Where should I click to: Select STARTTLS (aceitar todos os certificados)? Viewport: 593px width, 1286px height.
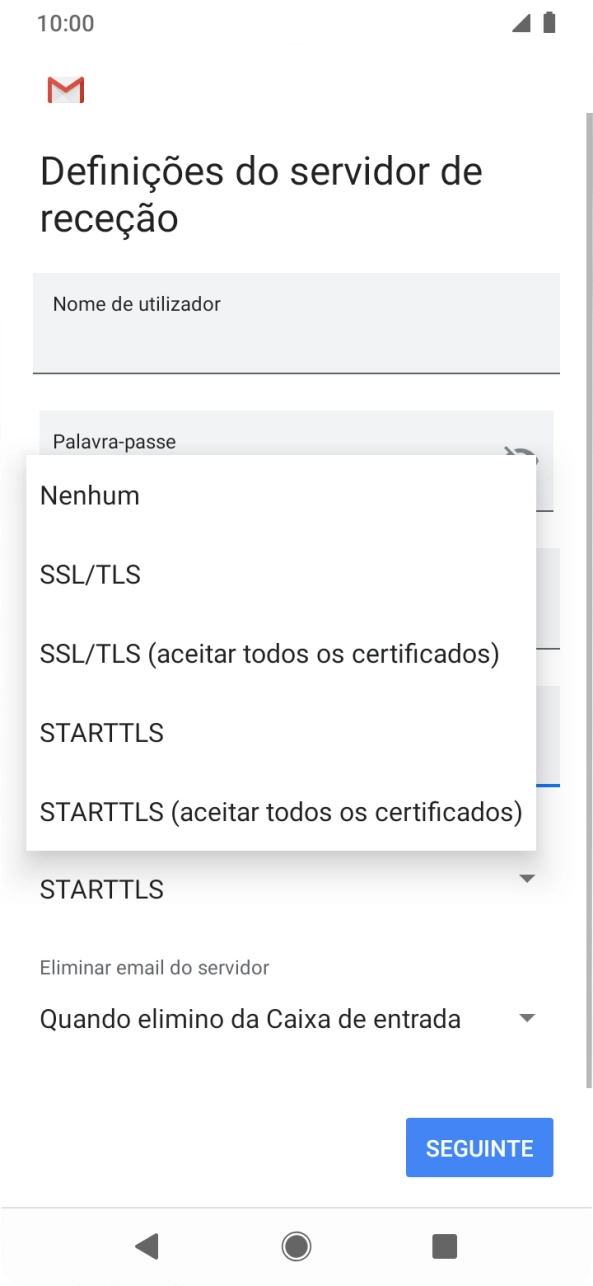280,811
